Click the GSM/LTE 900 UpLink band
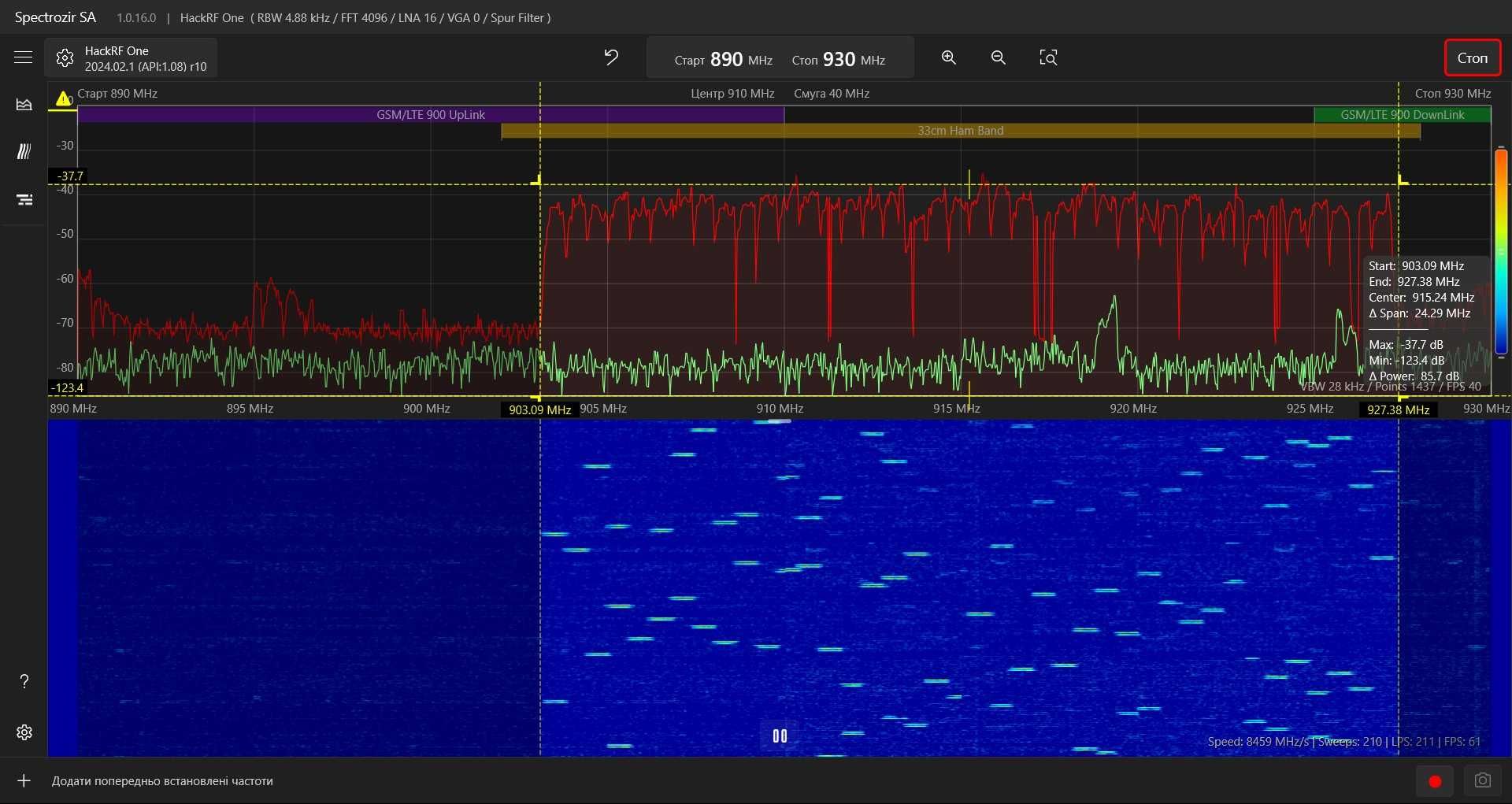 pos(431,115)
